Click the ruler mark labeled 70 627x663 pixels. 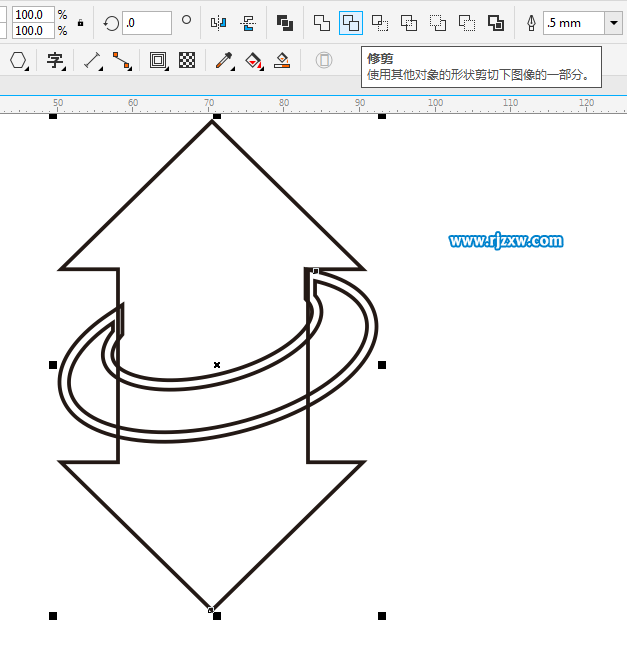tap(209, 103)
